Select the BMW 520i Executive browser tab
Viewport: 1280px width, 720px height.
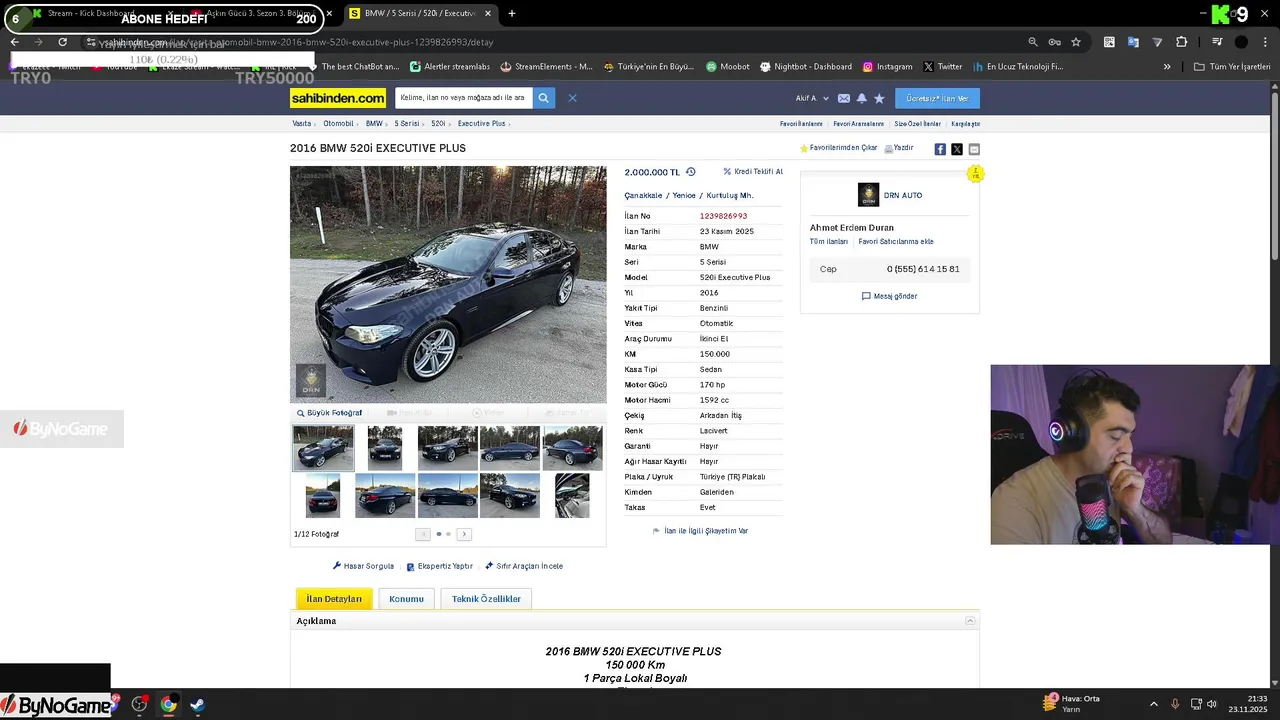pyautogui.click(x=421, y=13)
